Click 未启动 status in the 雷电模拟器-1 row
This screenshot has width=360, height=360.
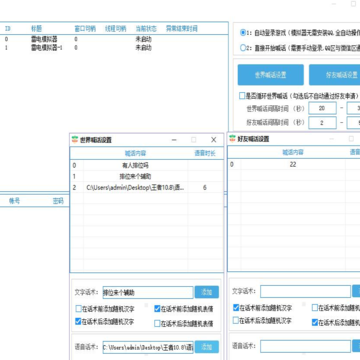click(x=143, y=48)
